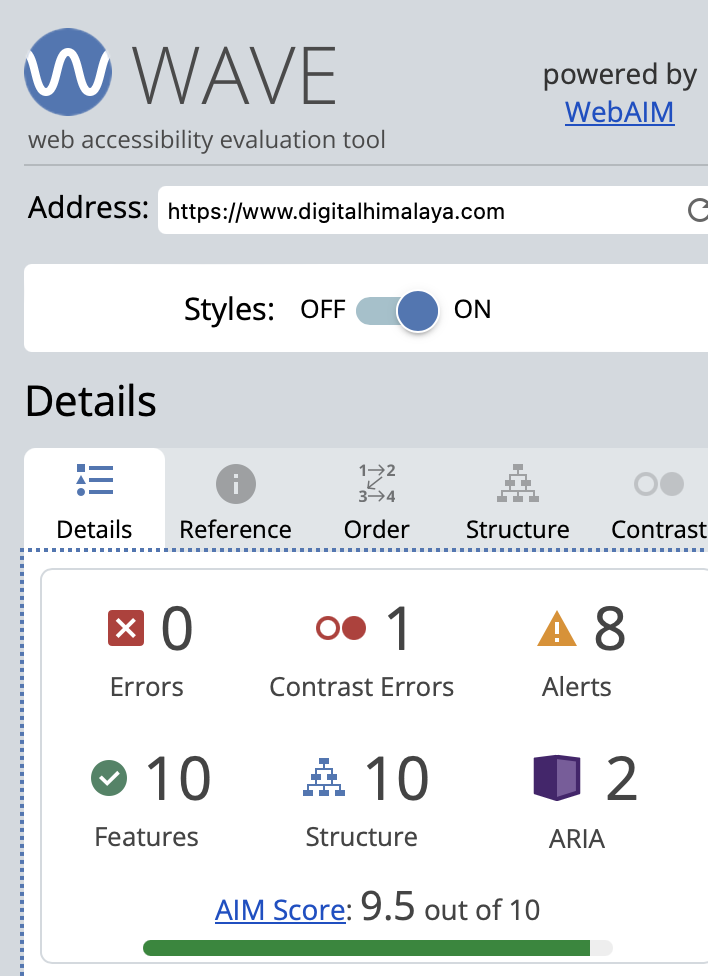This screenshot has width=708, height=976.
Task: Click the 'Errors' label
Action: (x=147, y=687)
